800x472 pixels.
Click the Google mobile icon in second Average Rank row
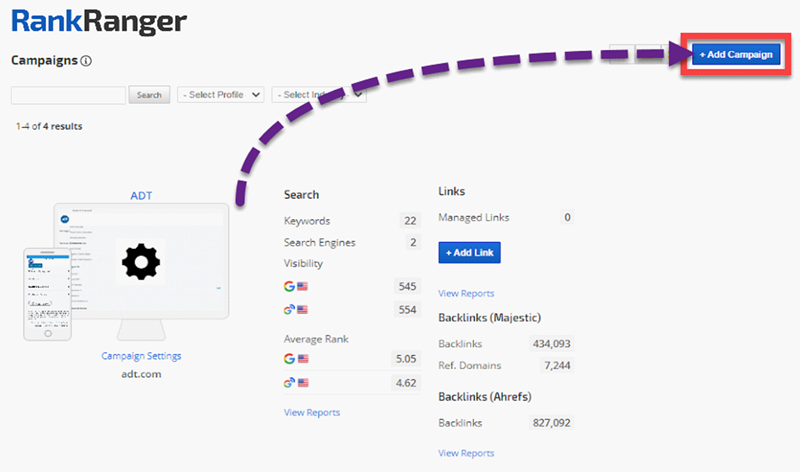(x=290, y=382)
